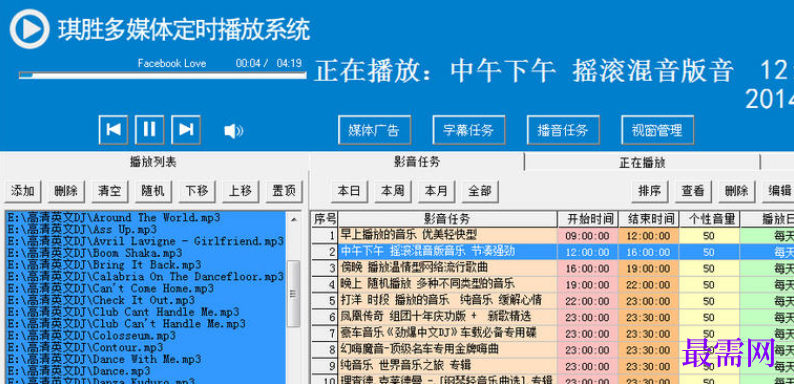
Task: Select task 中午下午 摇滚混音版音乐
Action: point(448,252)
